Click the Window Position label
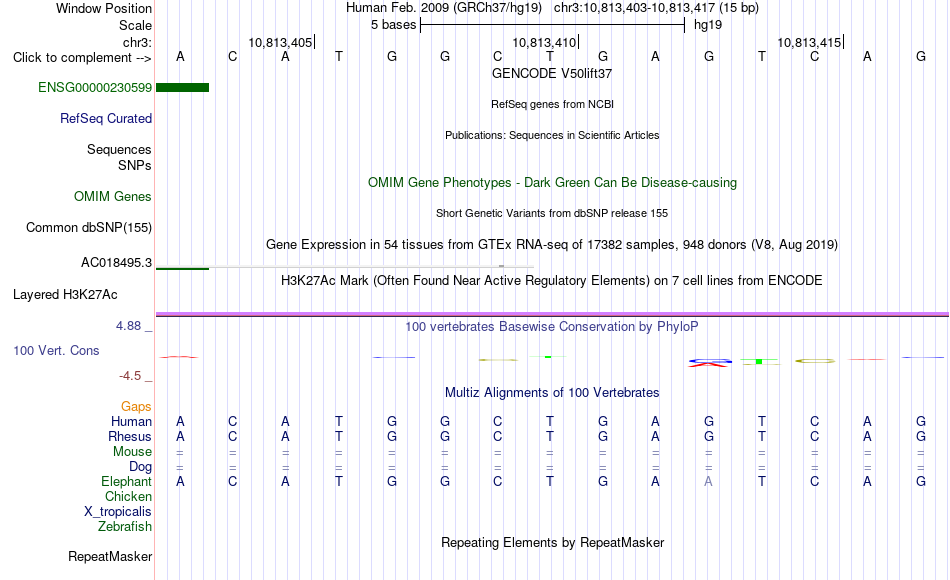The image size is (950, 580). click(104, 8)
